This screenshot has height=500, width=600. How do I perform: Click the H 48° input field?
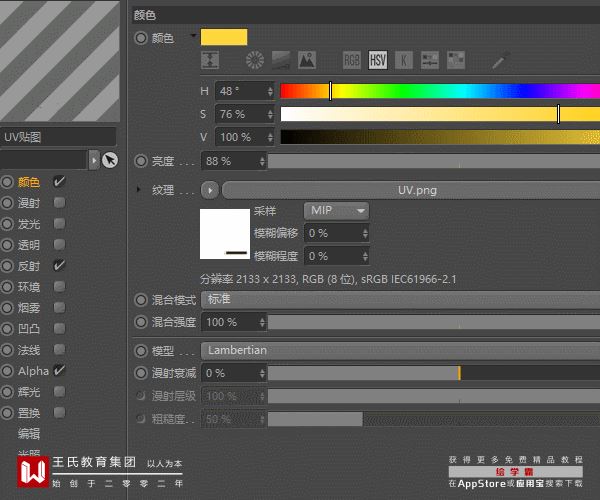[245, 91]
